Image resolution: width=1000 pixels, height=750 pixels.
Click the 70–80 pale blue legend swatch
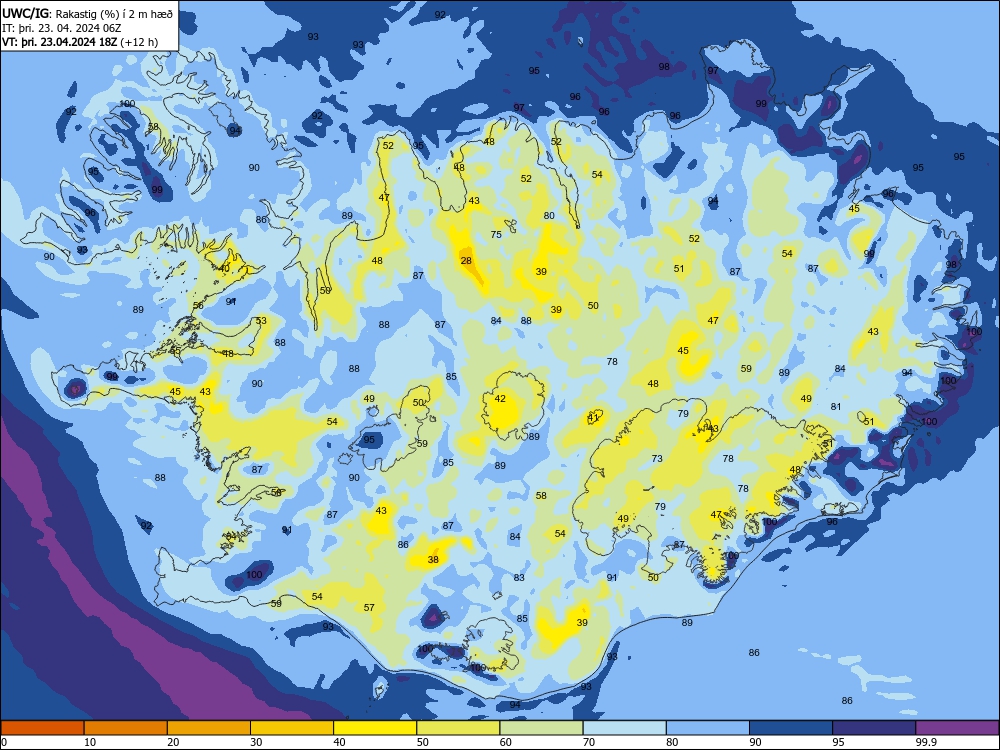point(624,728)
